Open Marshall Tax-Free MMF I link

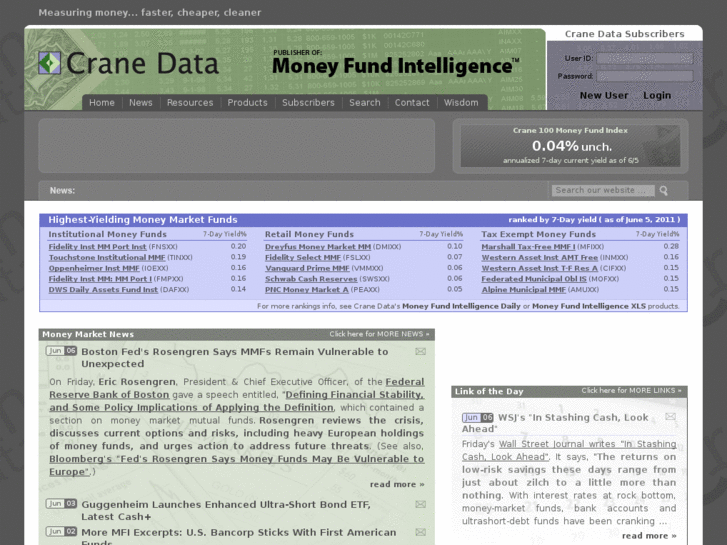(528, 247)
